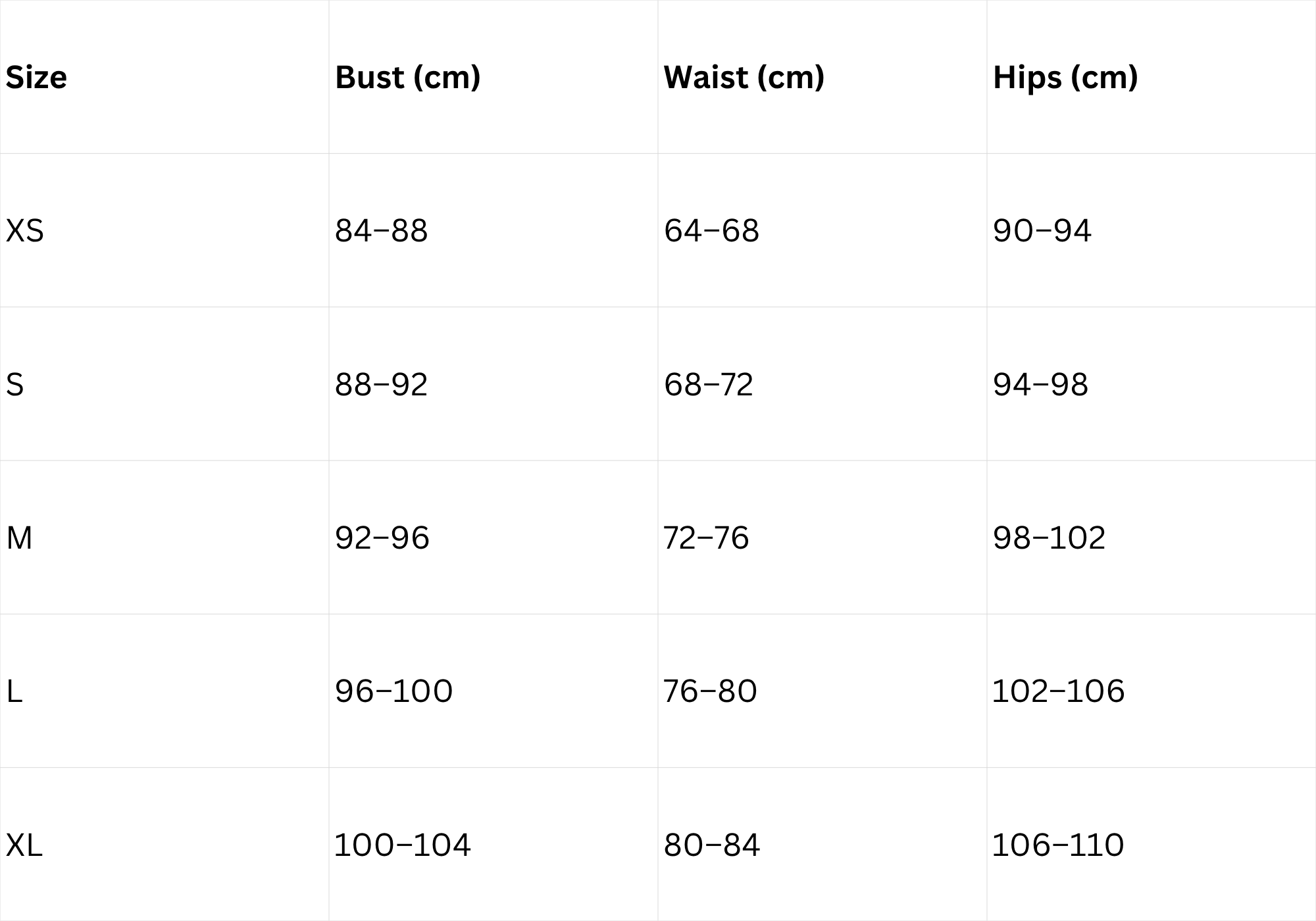Image resolution: width=1316 pixels, height=921 pixels.
Task: Click the XL waist value 80–84
Action: pyautogui.click(x=711, y=845)
